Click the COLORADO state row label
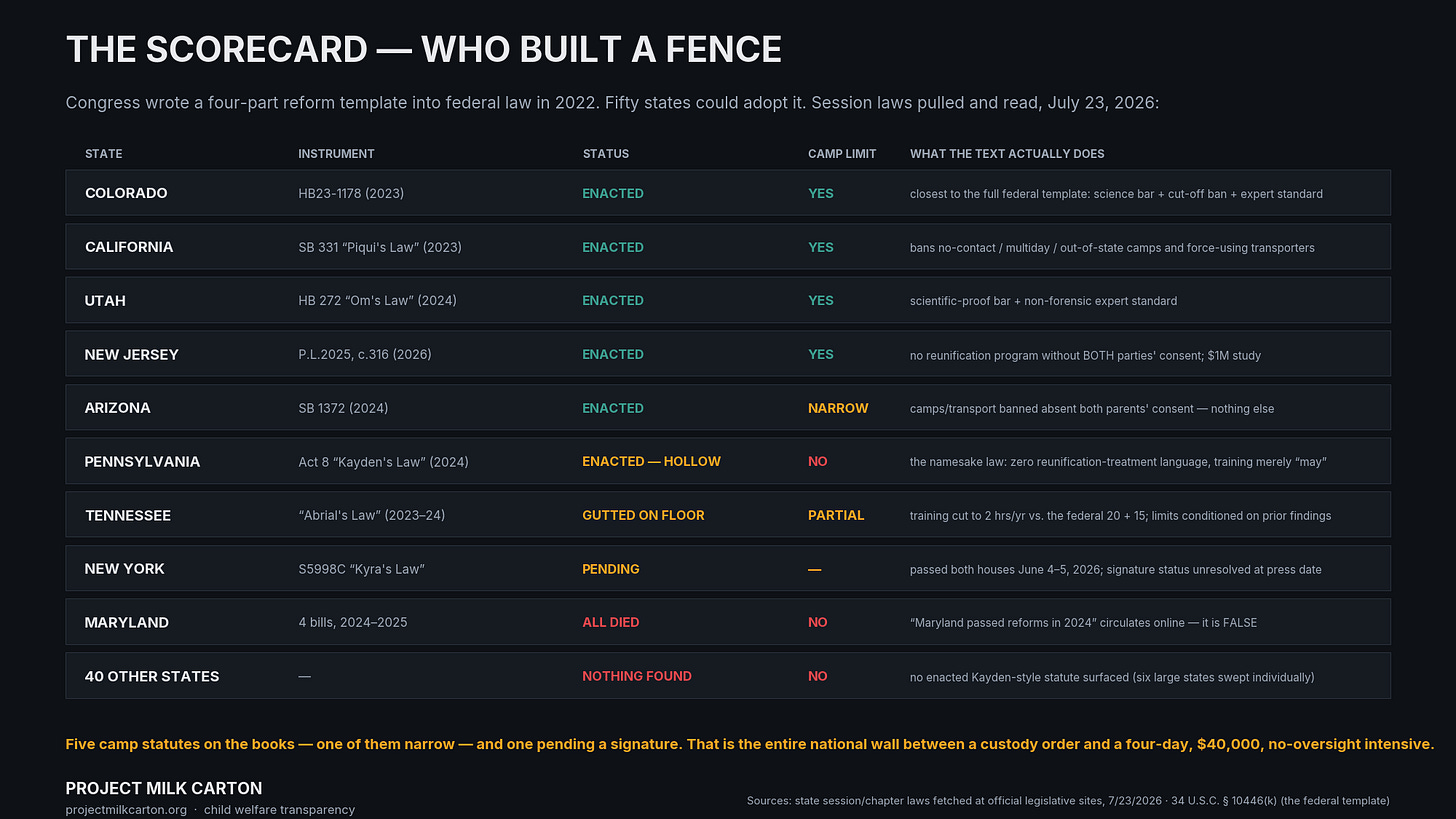This screenshot has height=819, width=1456. click(126, 193)
